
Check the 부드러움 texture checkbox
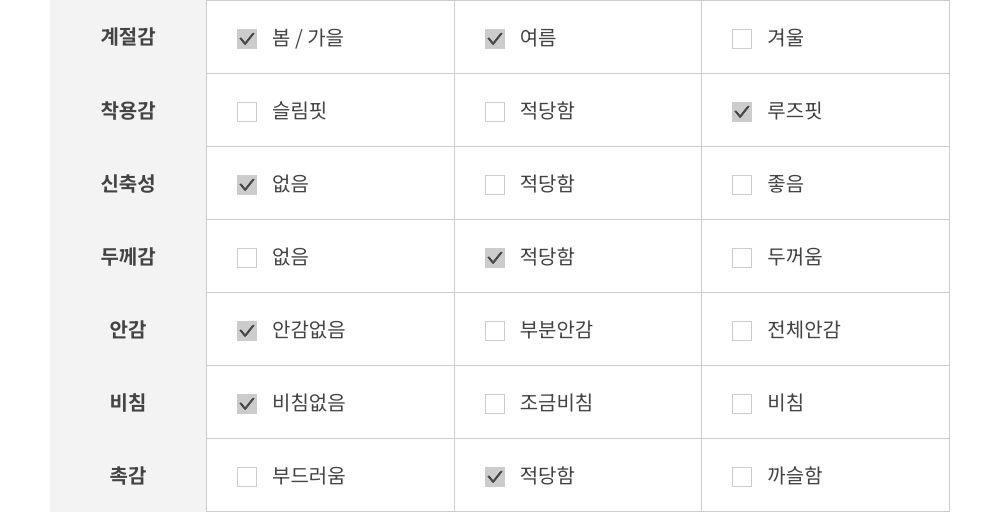[x=247, y=477]
